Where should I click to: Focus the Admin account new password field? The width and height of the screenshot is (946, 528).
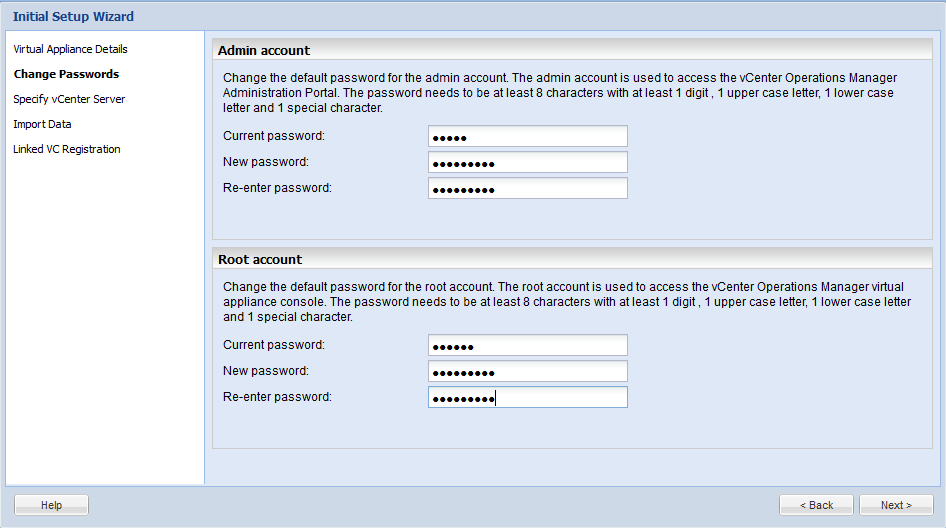tap(527, 163)
